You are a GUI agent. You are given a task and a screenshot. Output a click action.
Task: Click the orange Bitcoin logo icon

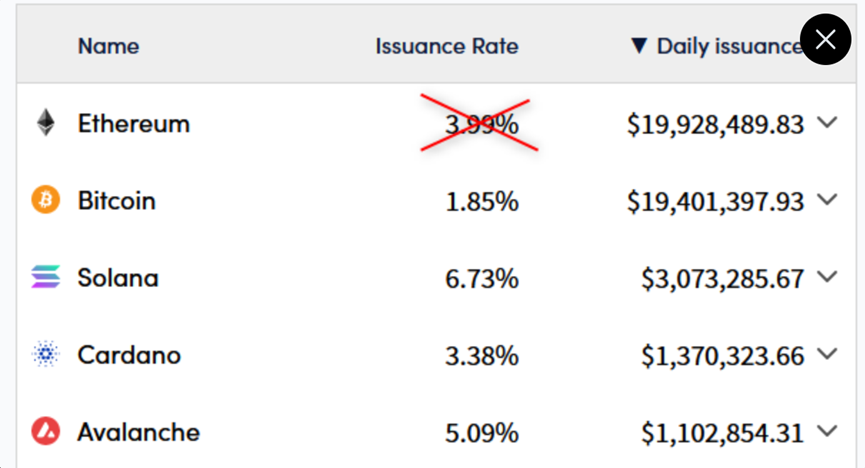46,200
